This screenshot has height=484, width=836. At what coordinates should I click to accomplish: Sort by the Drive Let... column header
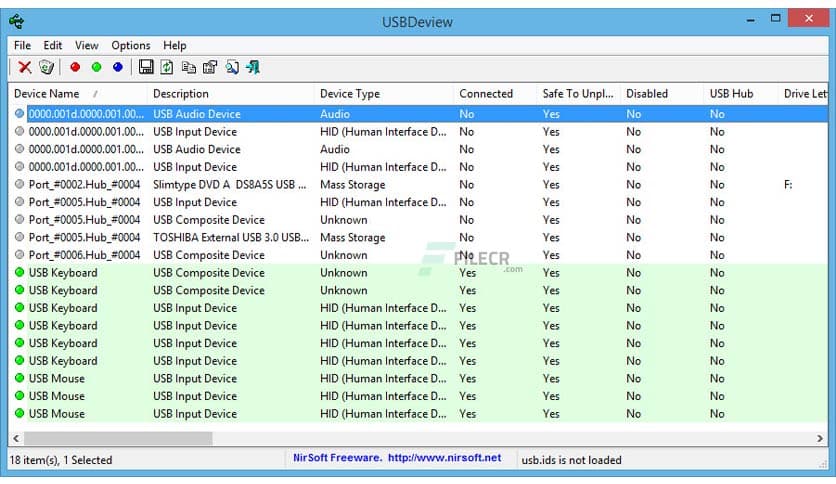tap(804, 94)
